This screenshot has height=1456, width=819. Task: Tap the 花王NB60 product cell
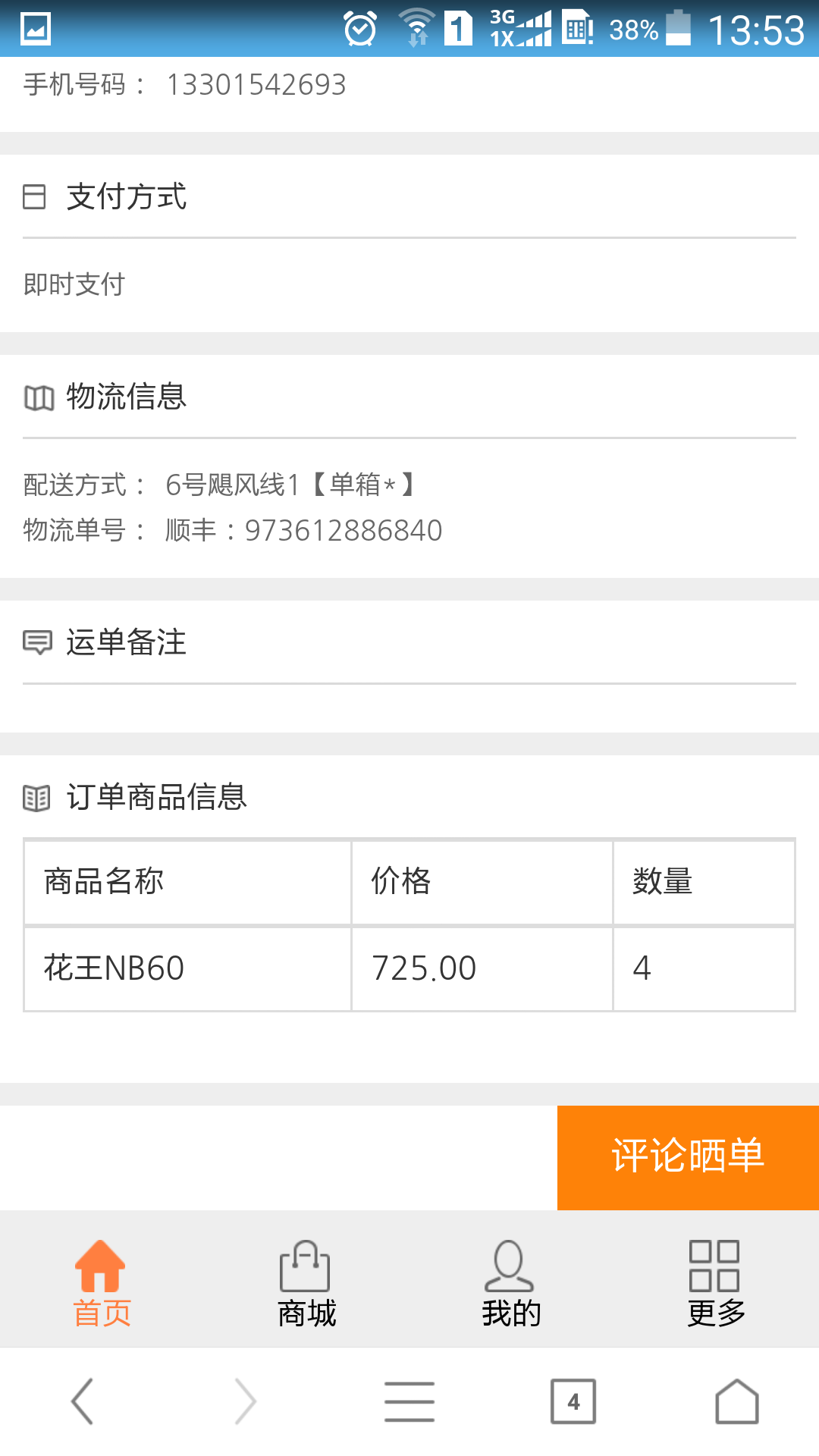click(x=187, y=968)
